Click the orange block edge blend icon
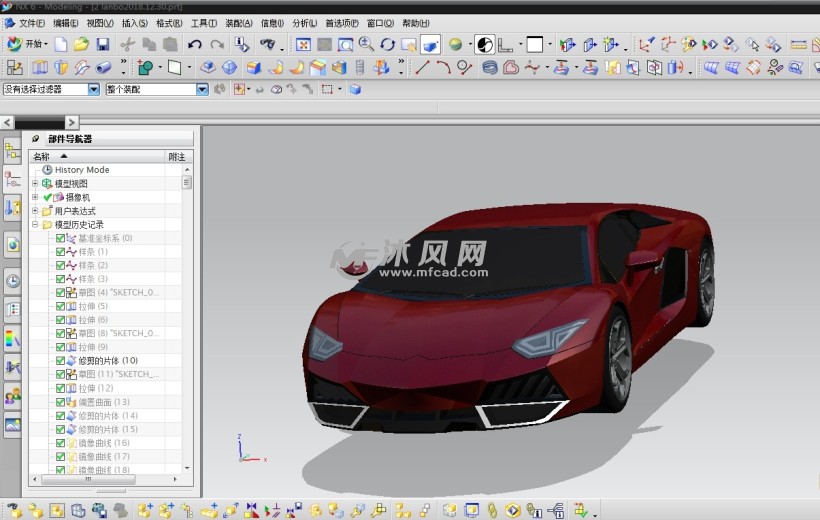 coord(254,67)
